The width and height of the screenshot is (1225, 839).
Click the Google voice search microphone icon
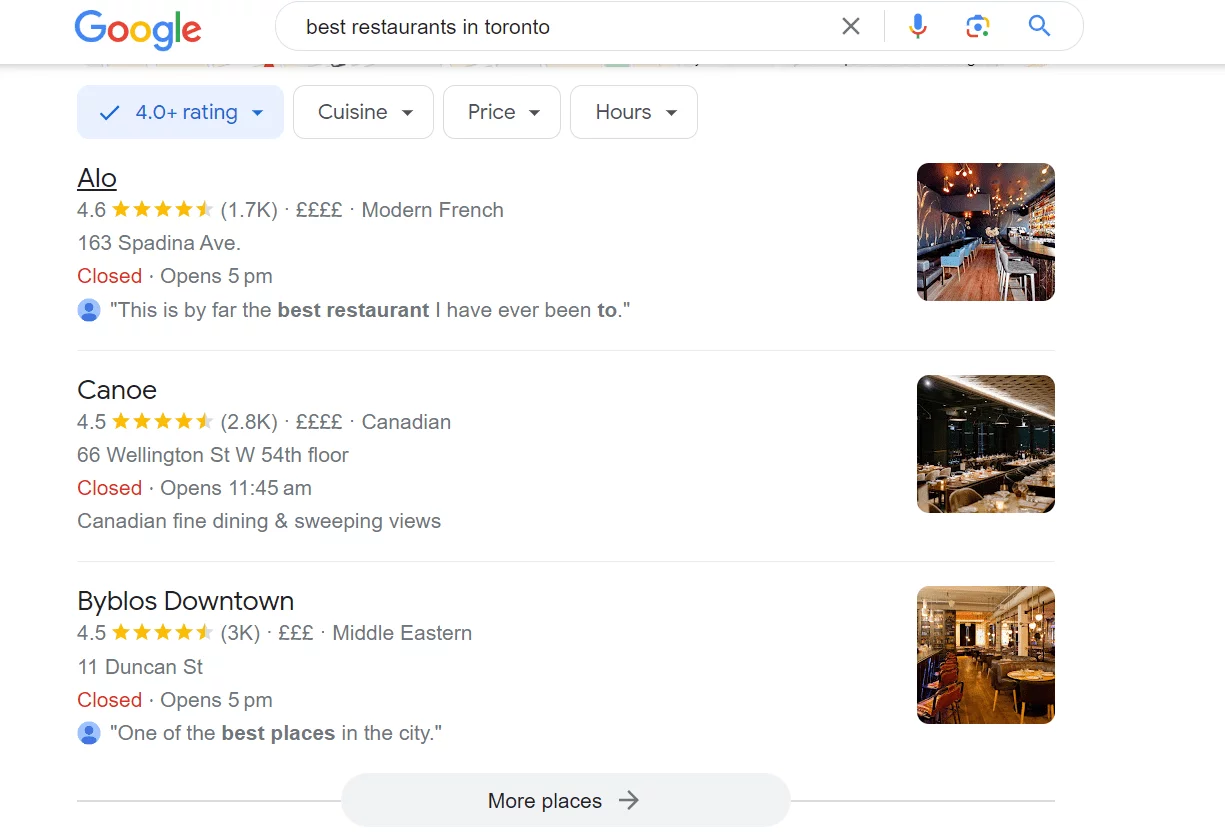coord(917,26)
